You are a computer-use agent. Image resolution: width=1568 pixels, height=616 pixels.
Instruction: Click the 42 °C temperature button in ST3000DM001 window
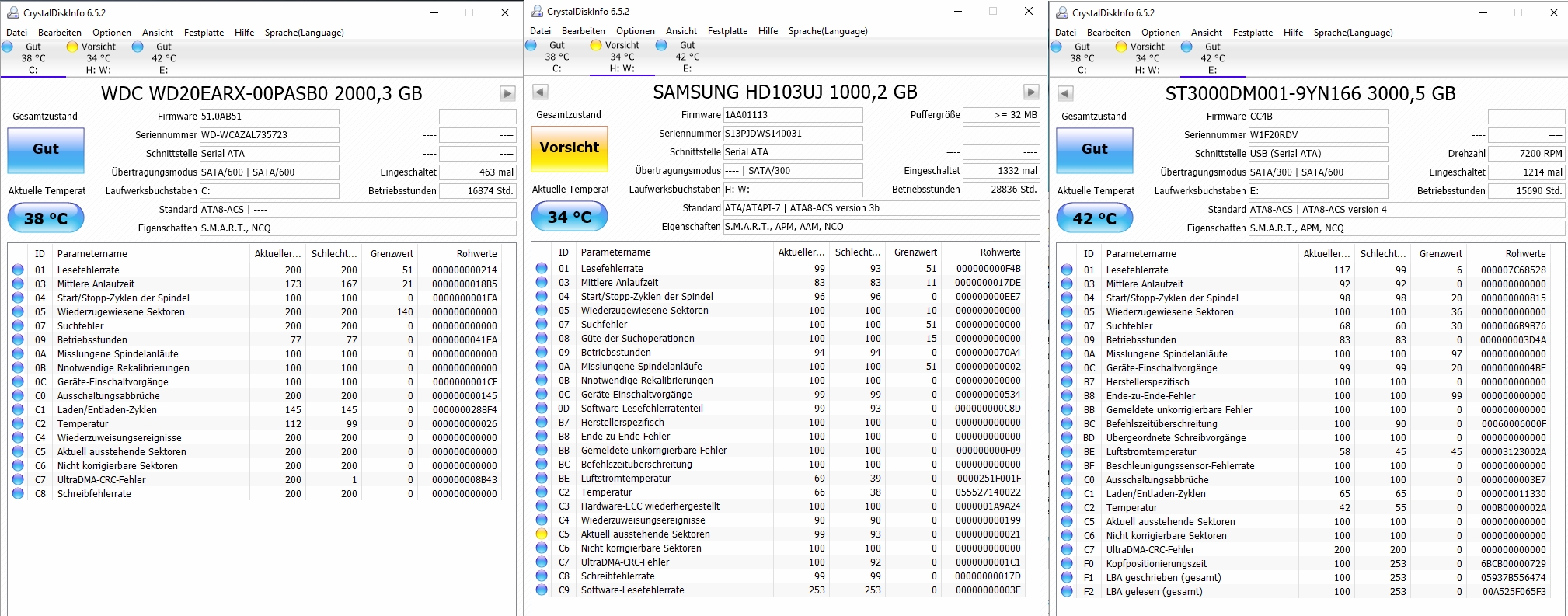tap(1095, 218)
